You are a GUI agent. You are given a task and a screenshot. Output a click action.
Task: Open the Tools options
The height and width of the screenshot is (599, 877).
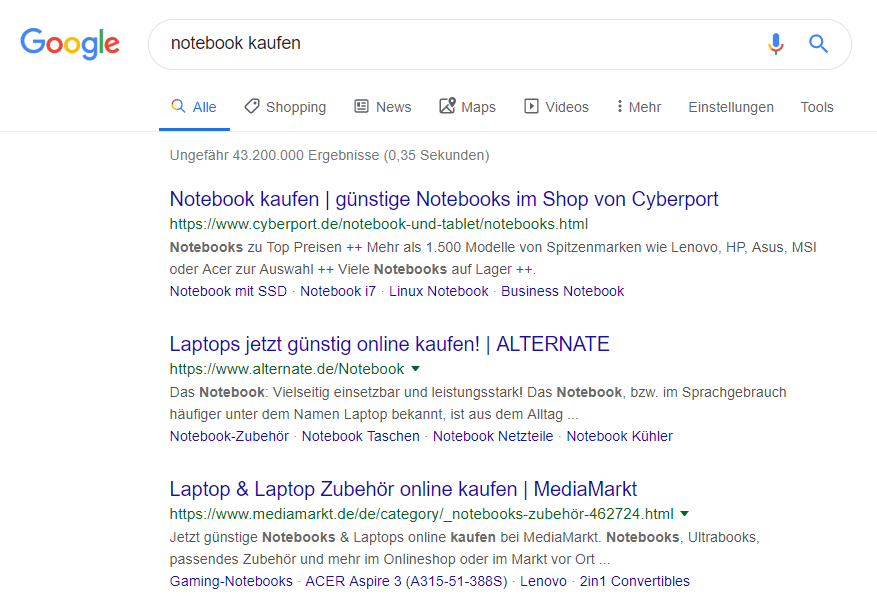817,107
